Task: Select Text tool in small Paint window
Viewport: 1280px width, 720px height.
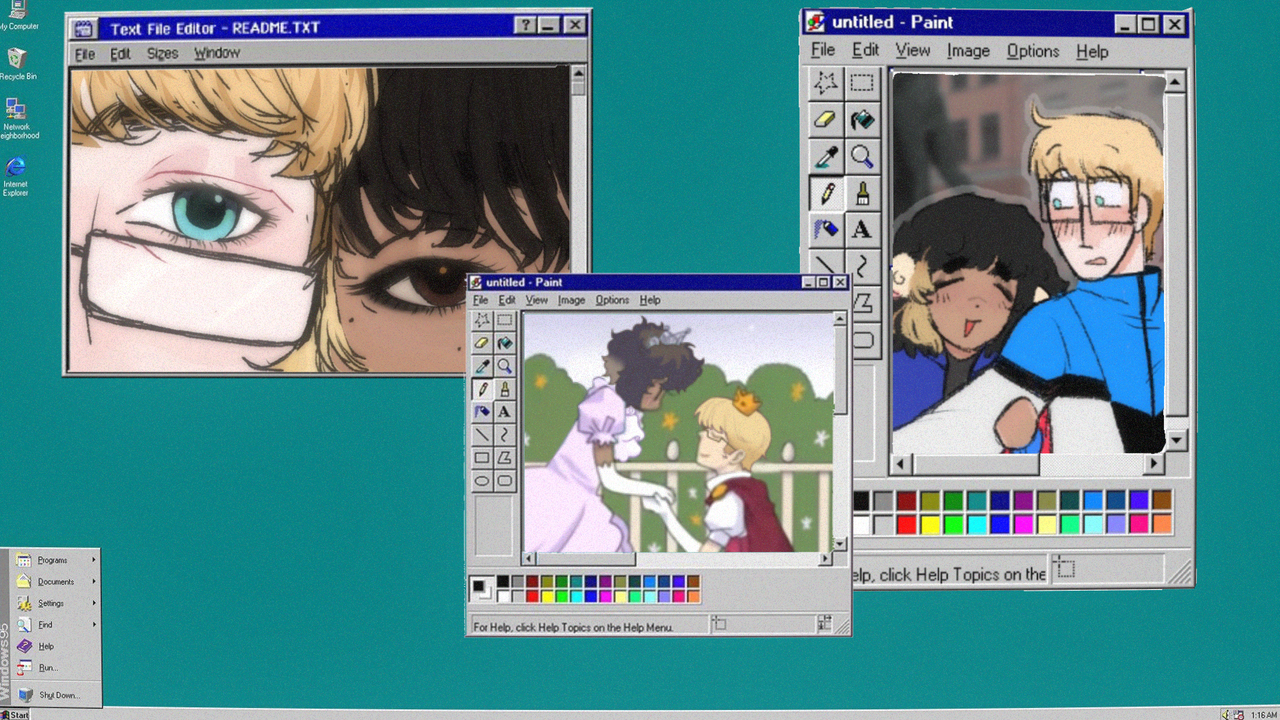Action: tap(504, 412)
